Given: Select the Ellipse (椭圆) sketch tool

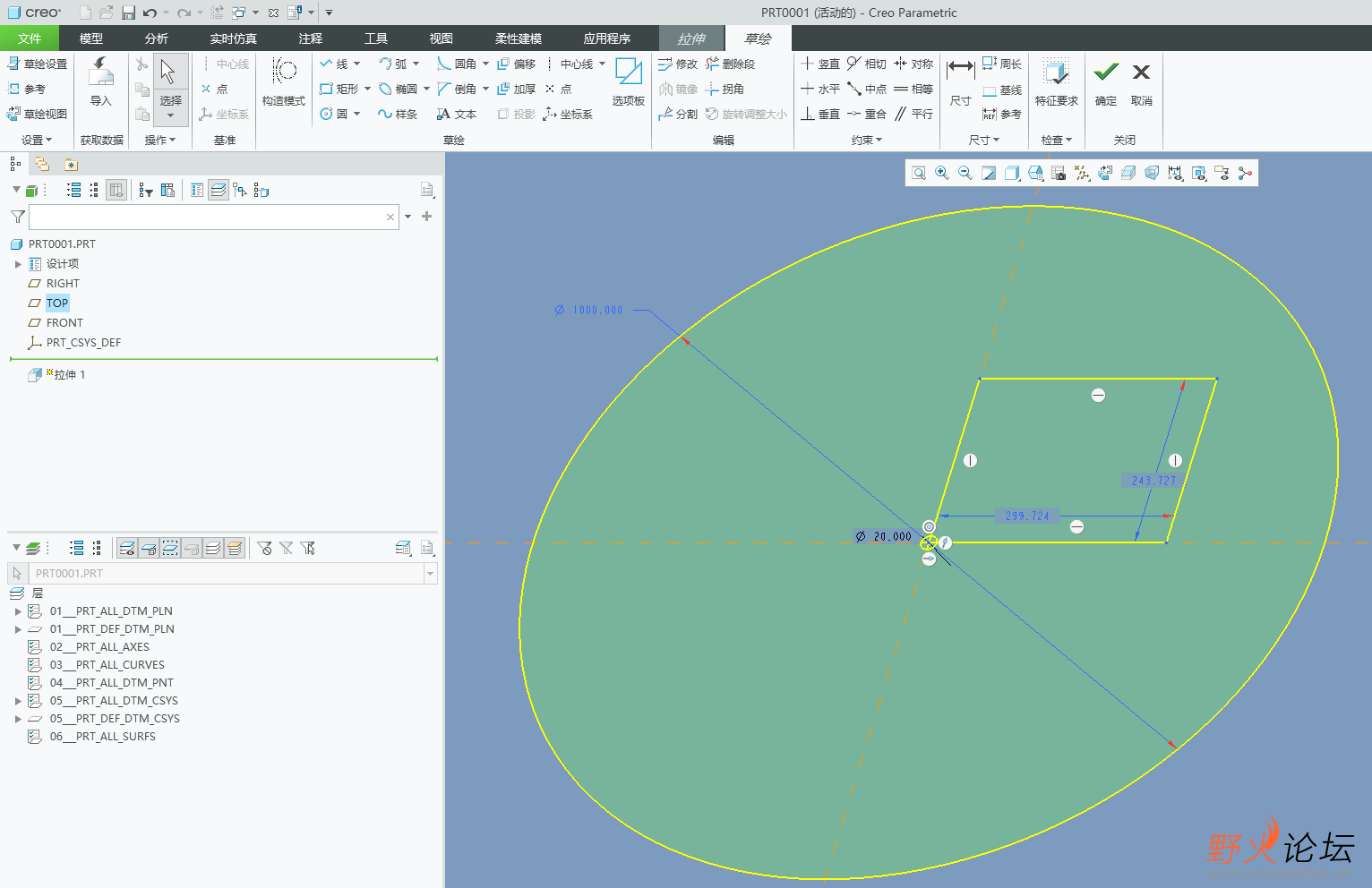Looking at the screenshot, I should point(398,89).
